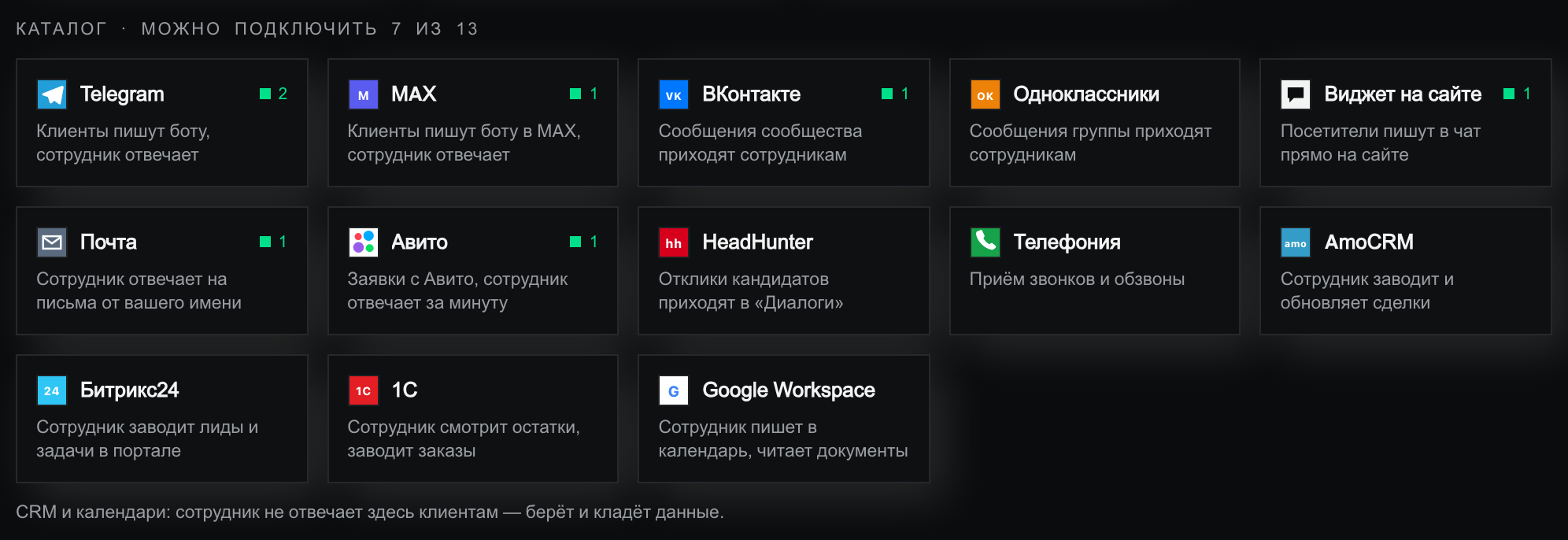The height and width of the screenshot is (540, 1568).
Task: Click text 'Сотрудник заводит лиды и задачи в портале'
Action: pos(147,439)
